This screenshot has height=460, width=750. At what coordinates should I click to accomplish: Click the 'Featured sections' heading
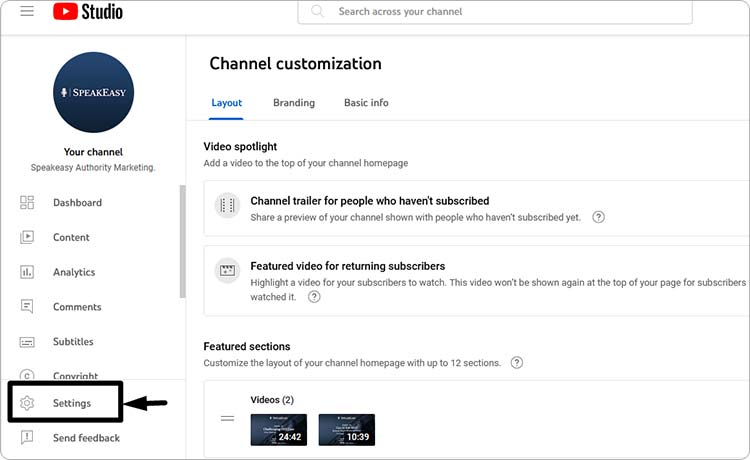(x=247, y=346)
